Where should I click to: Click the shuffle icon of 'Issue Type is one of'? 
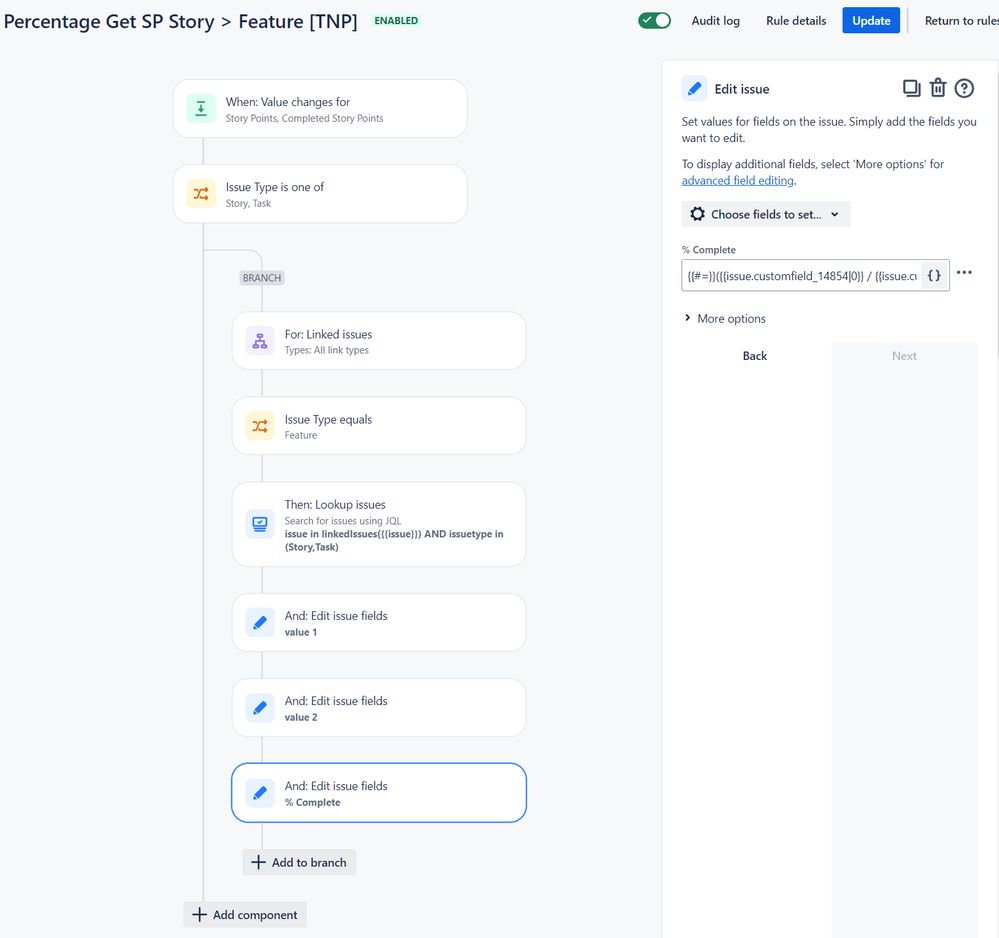201,194
